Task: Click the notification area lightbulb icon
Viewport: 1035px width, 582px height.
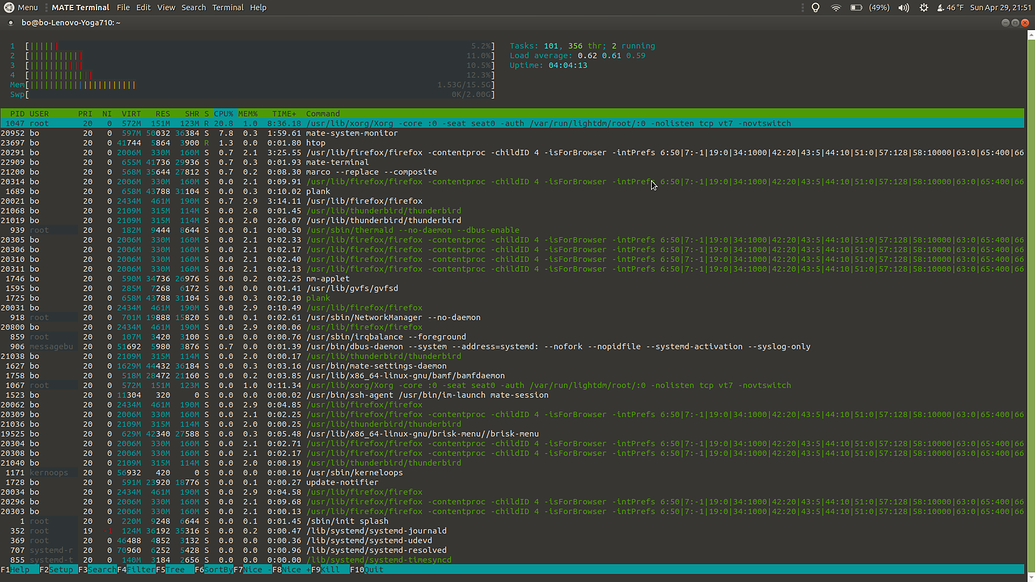Action: (815, 7)
